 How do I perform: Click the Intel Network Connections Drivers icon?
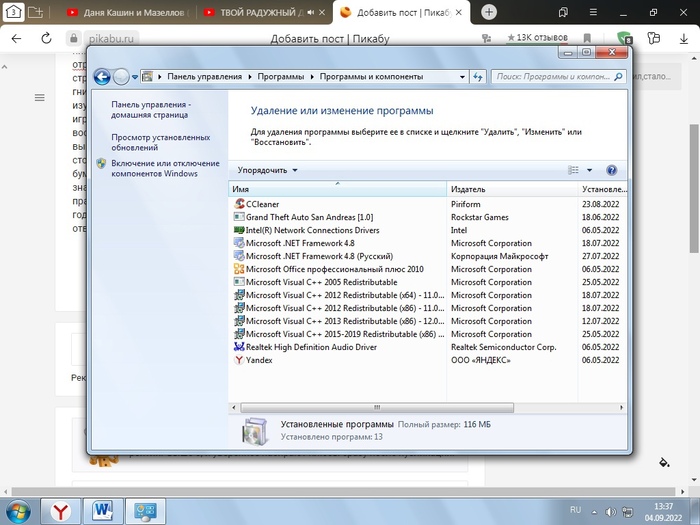[239, 230]
